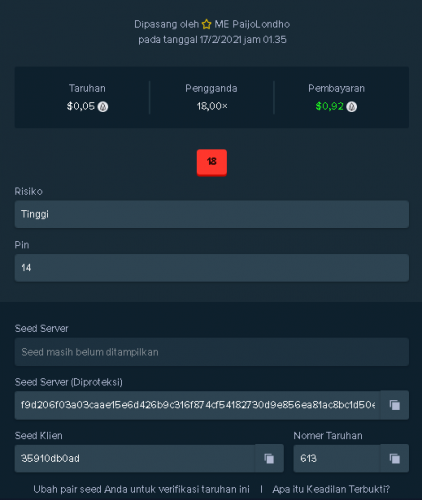
Task: Open the PaijoLondho user profile name
Action: tap(261, 24)
